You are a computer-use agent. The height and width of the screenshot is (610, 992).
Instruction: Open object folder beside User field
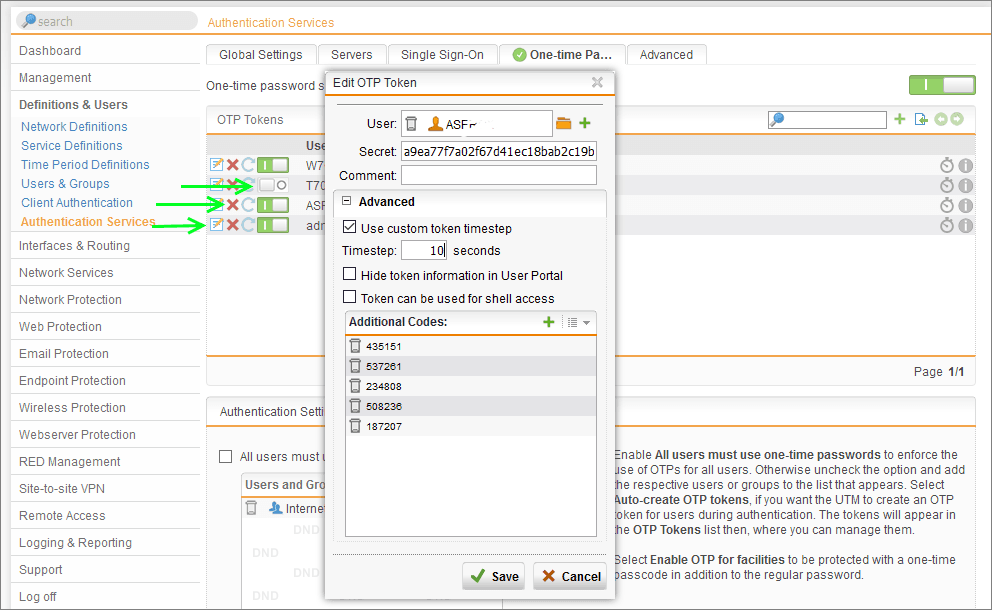click(564, 123)
